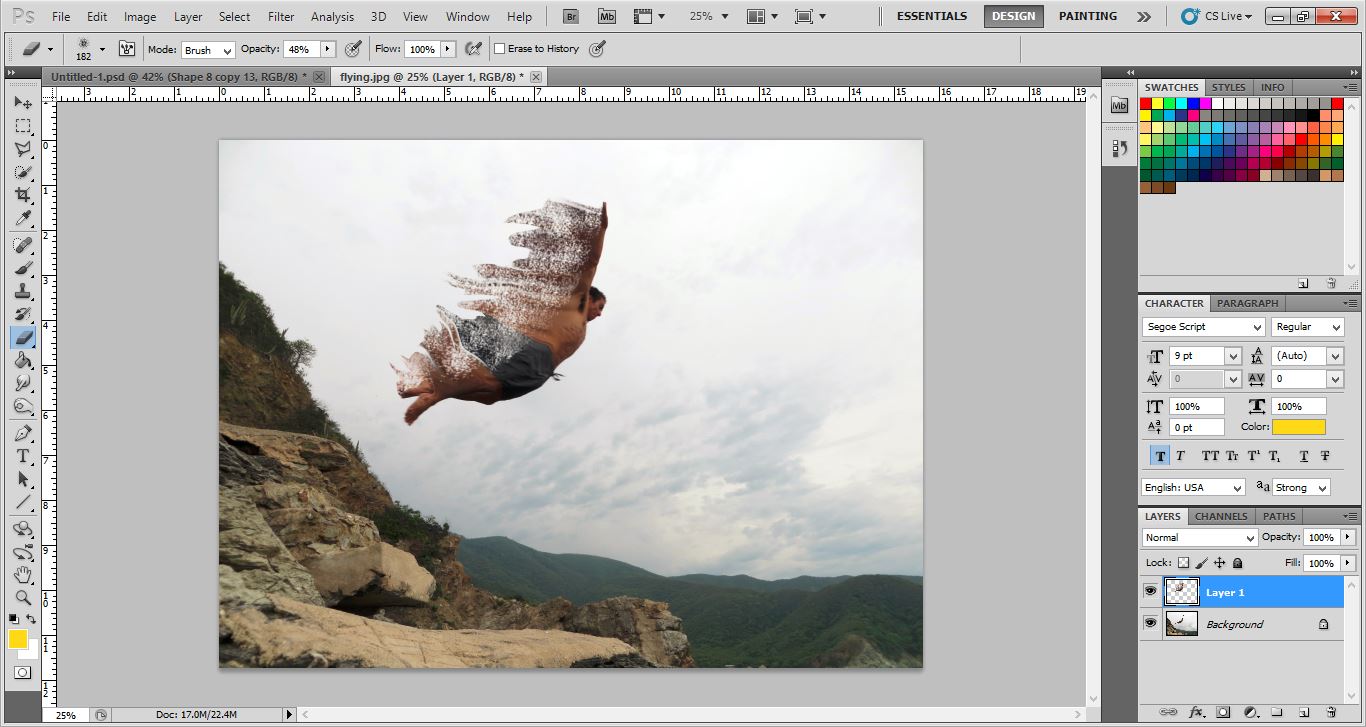Switch to the Channels tab

[x=1221, y=516]
